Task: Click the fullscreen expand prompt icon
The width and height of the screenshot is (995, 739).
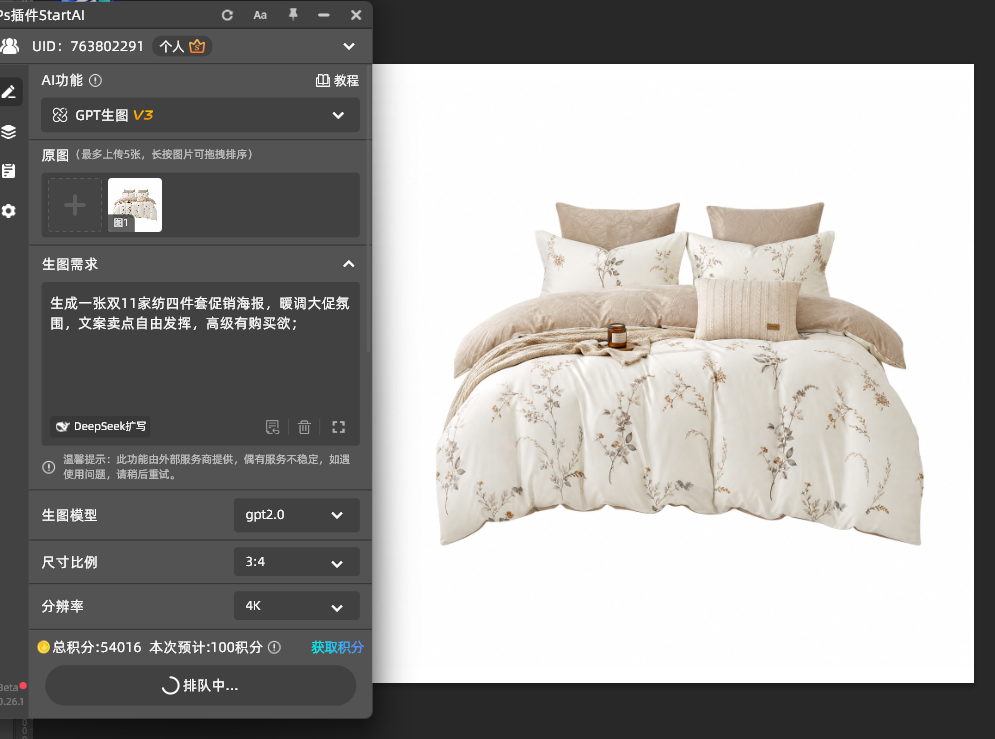Action: 339,427
